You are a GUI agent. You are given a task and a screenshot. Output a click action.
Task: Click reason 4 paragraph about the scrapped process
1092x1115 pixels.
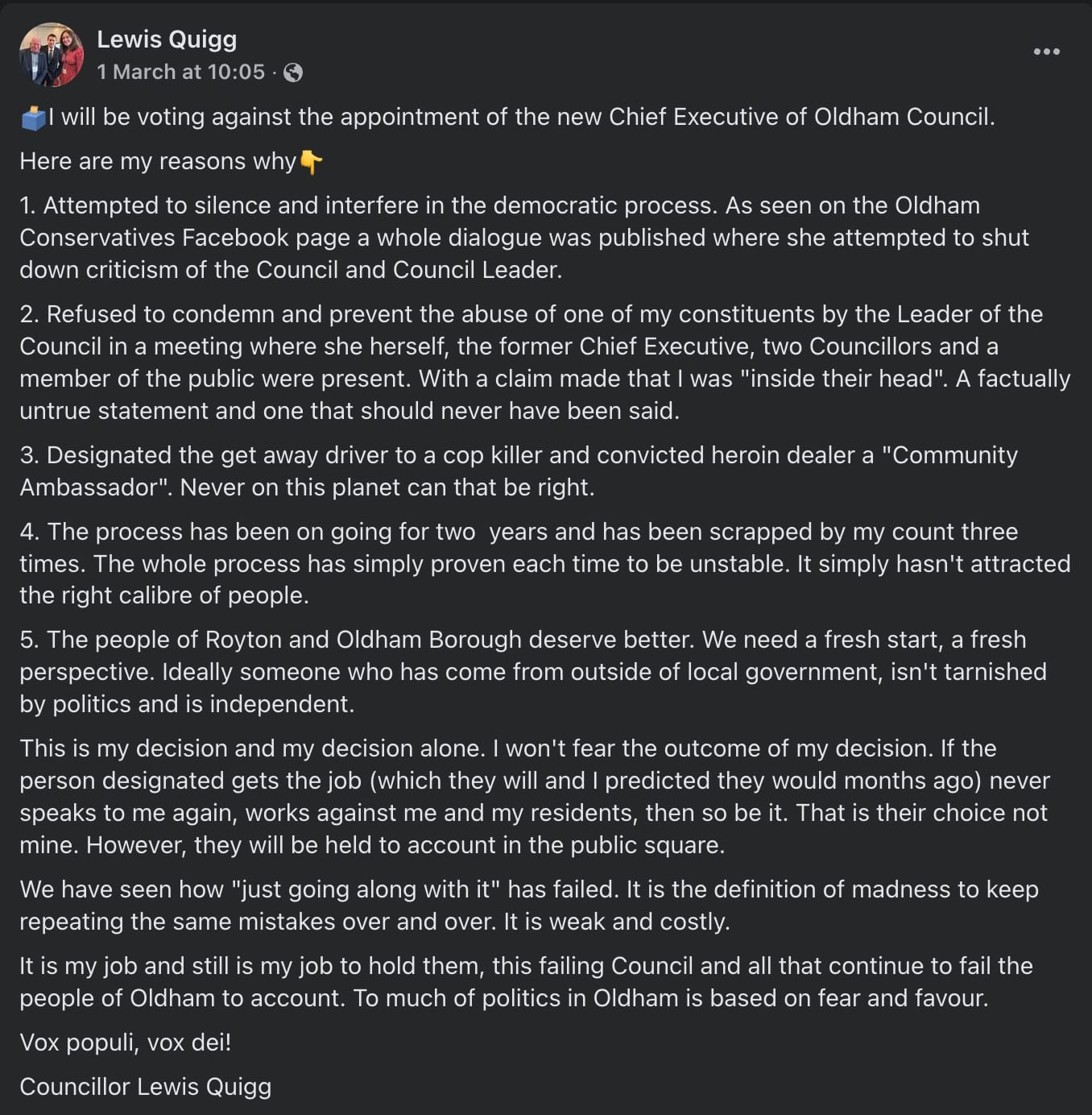coord(545,564)
